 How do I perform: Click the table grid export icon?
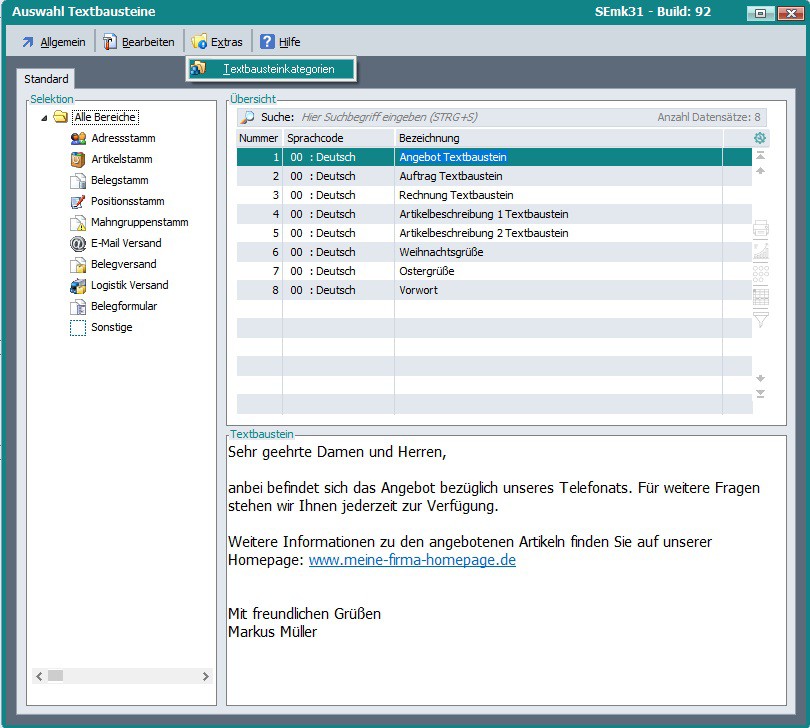[x=761, y=297]
